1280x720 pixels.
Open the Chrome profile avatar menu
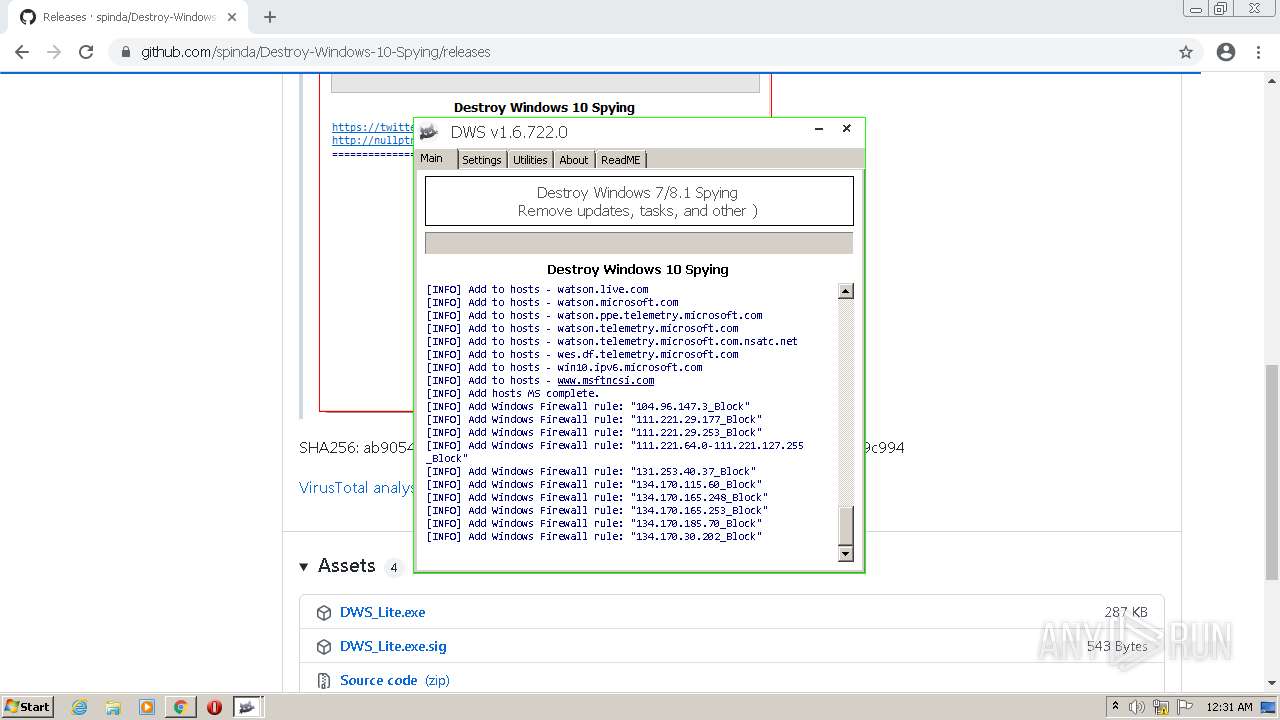[1226, 52]
